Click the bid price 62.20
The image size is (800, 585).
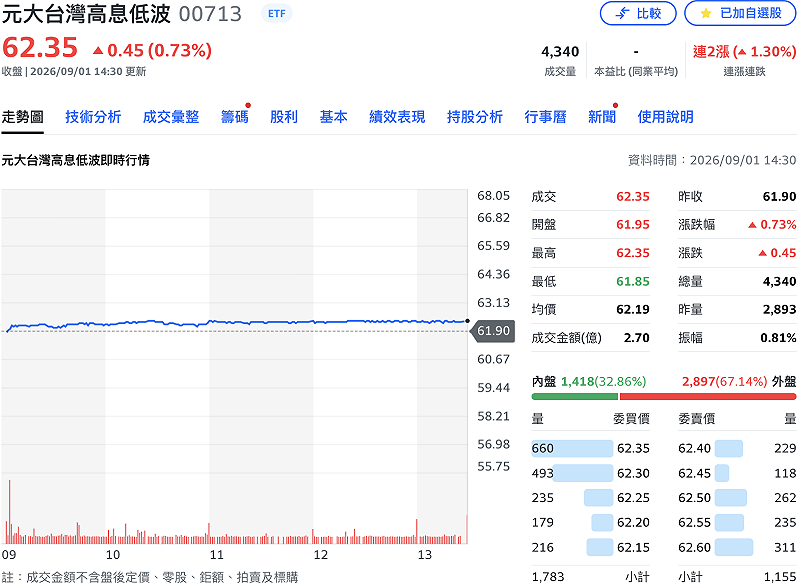(x=633, y=522)
